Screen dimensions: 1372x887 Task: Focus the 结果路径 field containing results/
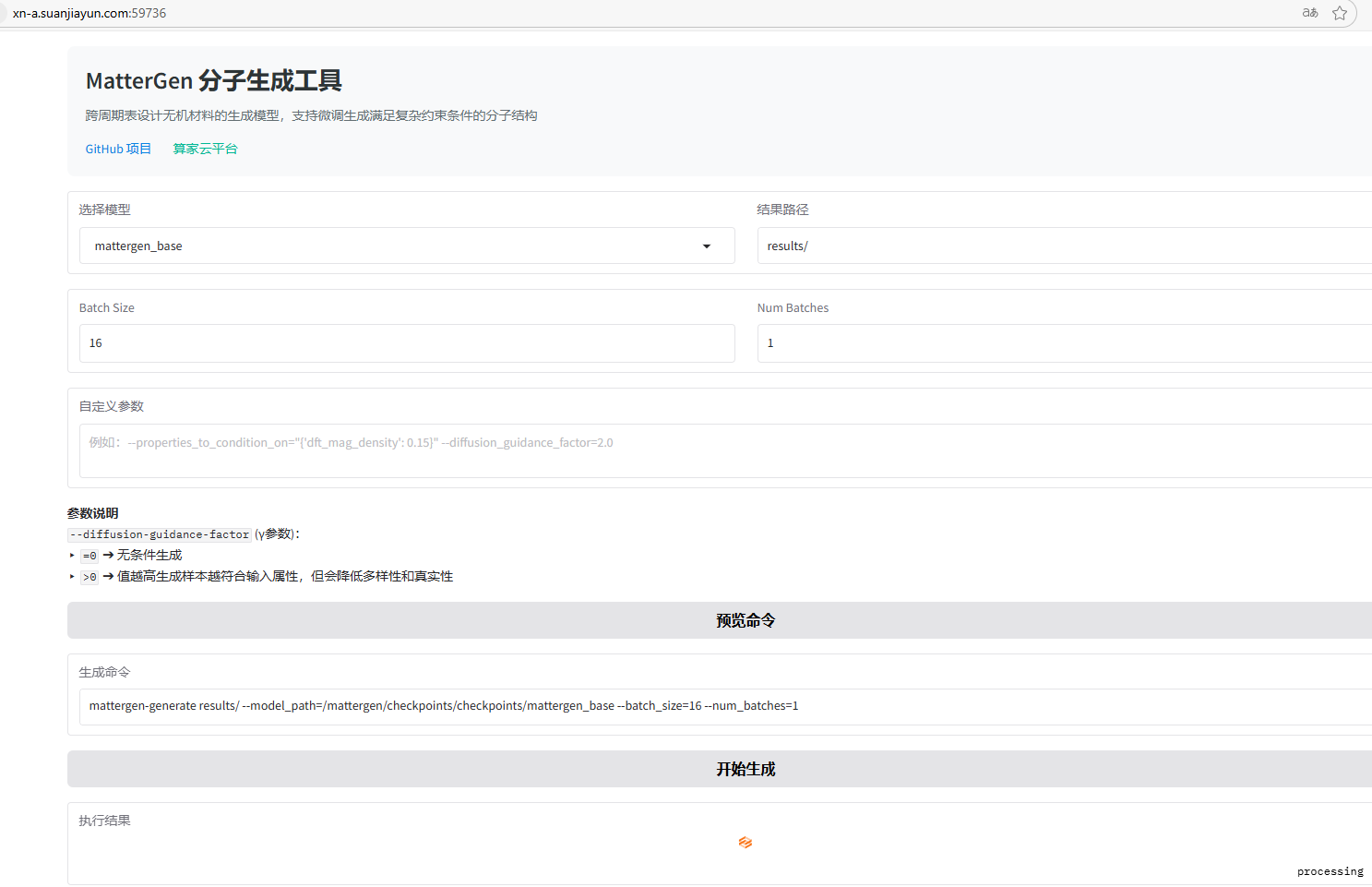pyautogui.click(x=1065, y=246)
